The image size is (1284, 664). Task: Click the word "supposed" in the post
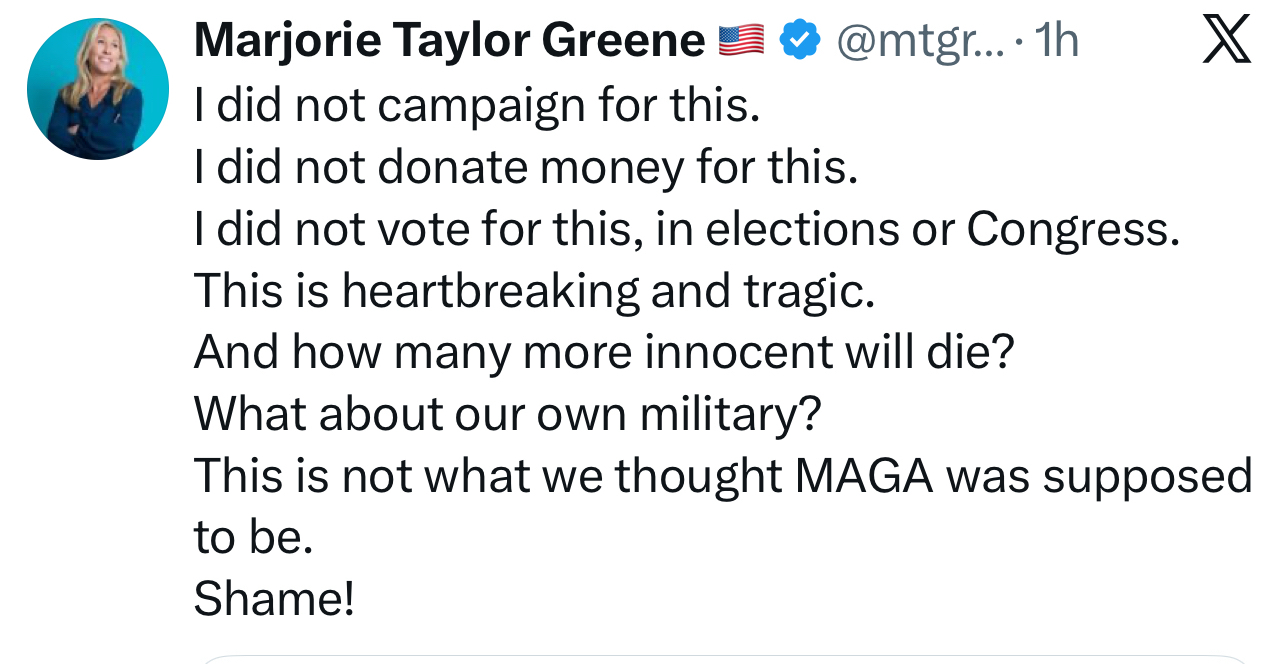(x=1147, y=476)
